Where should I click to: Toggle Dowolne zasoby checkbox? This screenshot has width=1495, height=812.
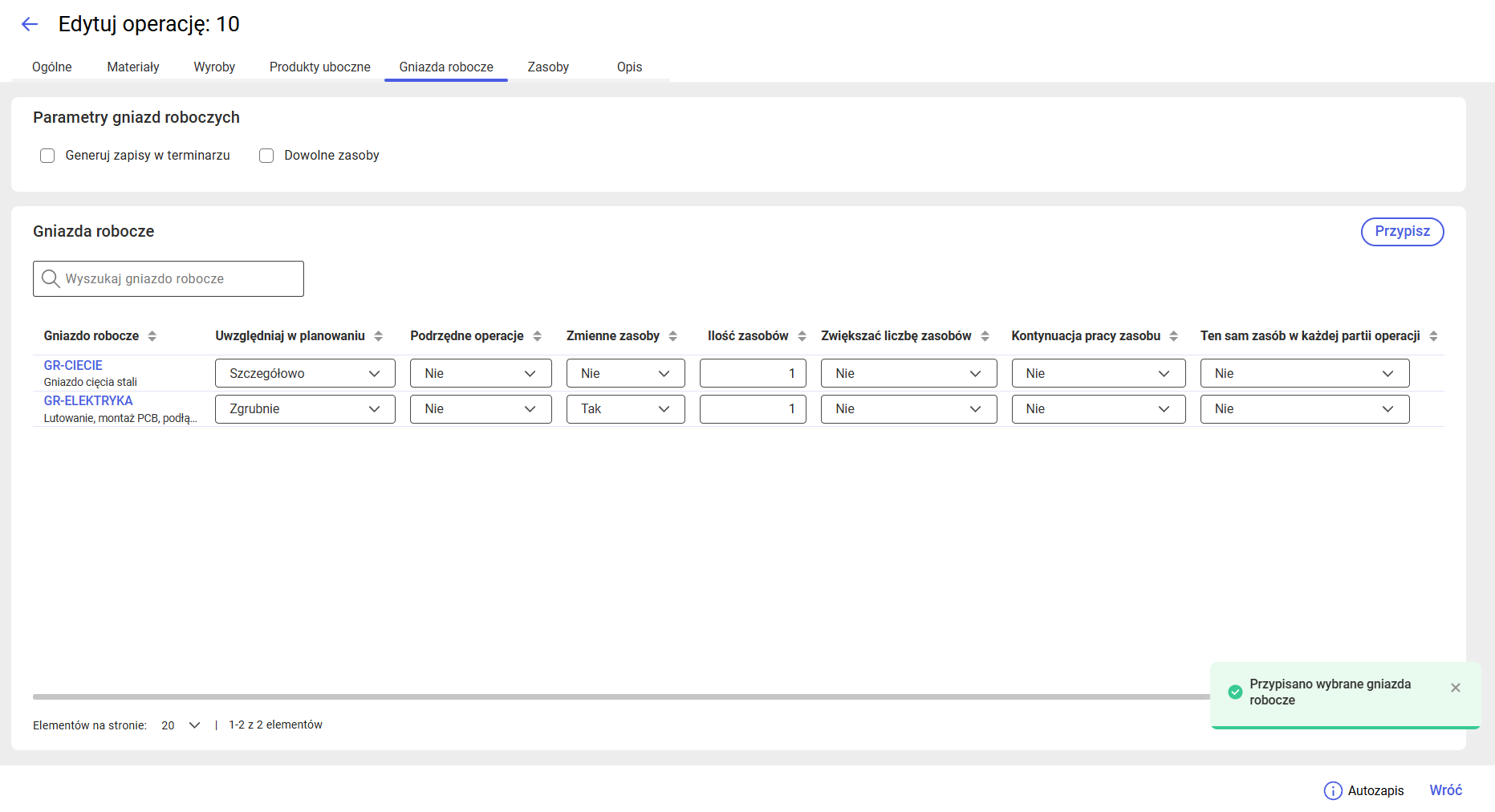(x=266, y=156)
